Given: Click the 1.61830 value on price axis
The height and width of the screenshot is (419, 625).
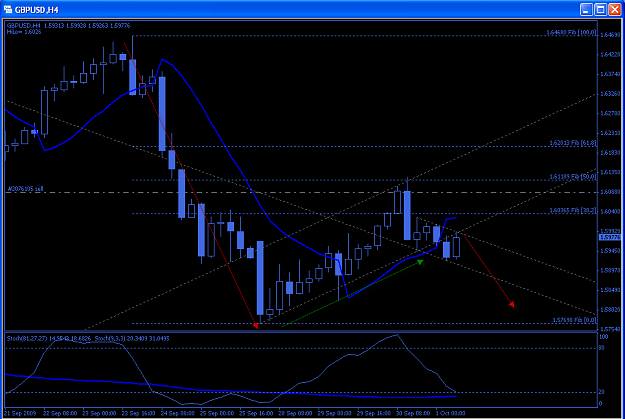Looking at the screenshot, I should coord(610,152).
